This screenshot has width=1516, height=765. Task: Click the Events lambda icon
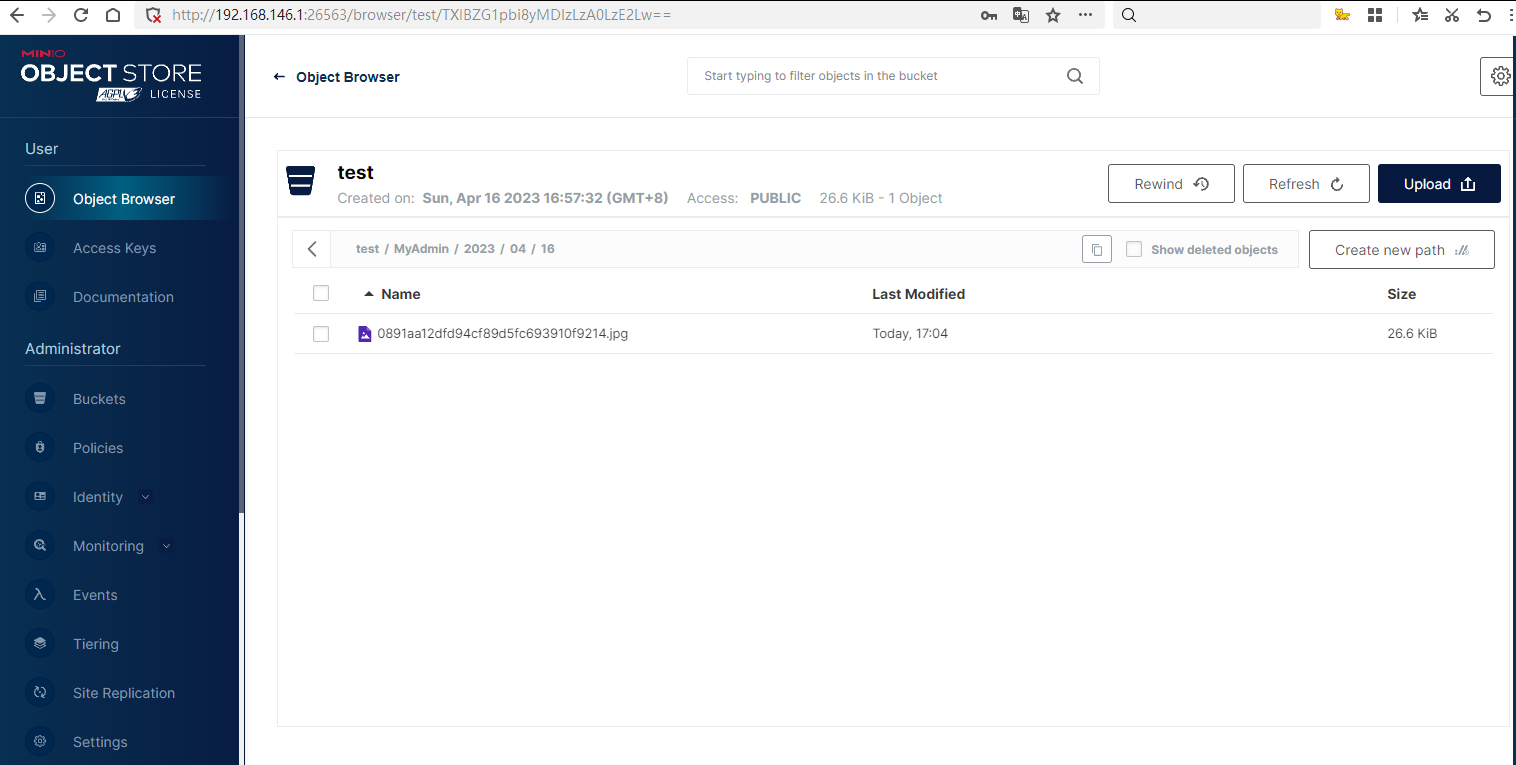(40, 594)
